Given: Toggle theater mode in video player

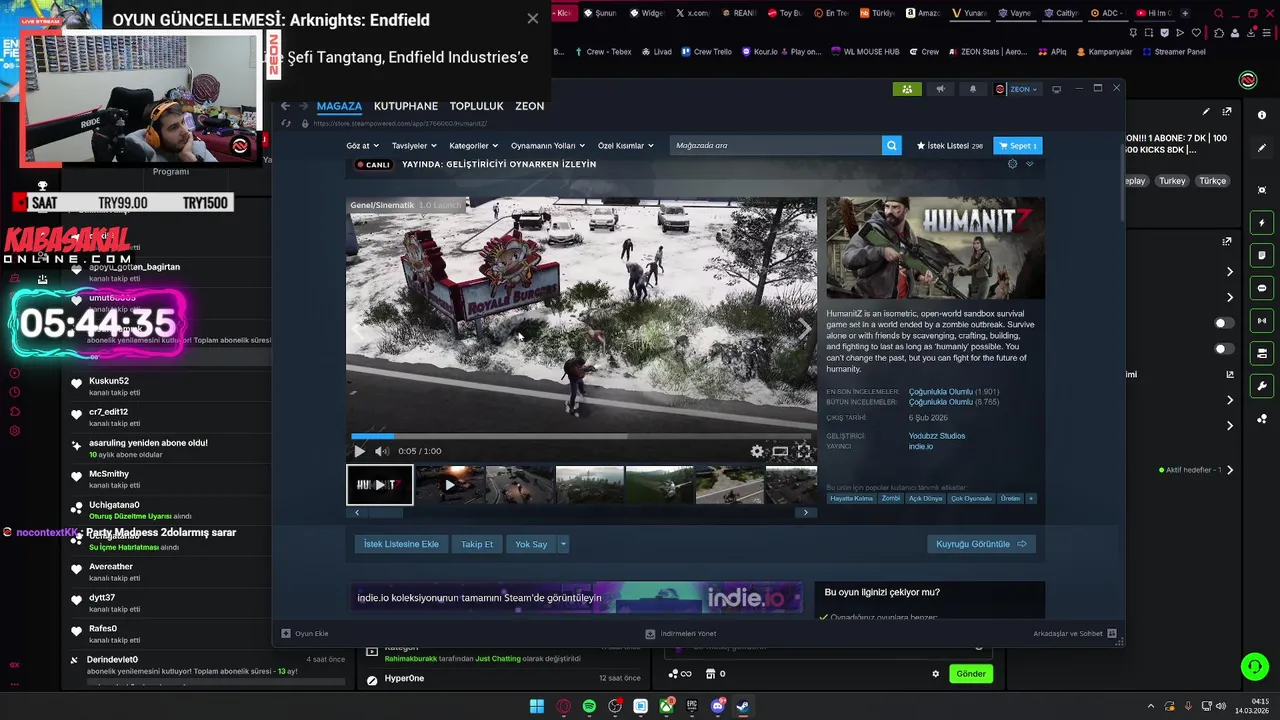Looking at the screenshot, I should click(x=780, y=451).
